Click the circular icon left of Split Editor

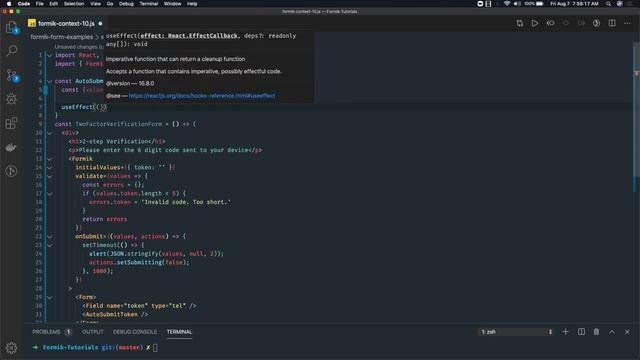[596, 23]
